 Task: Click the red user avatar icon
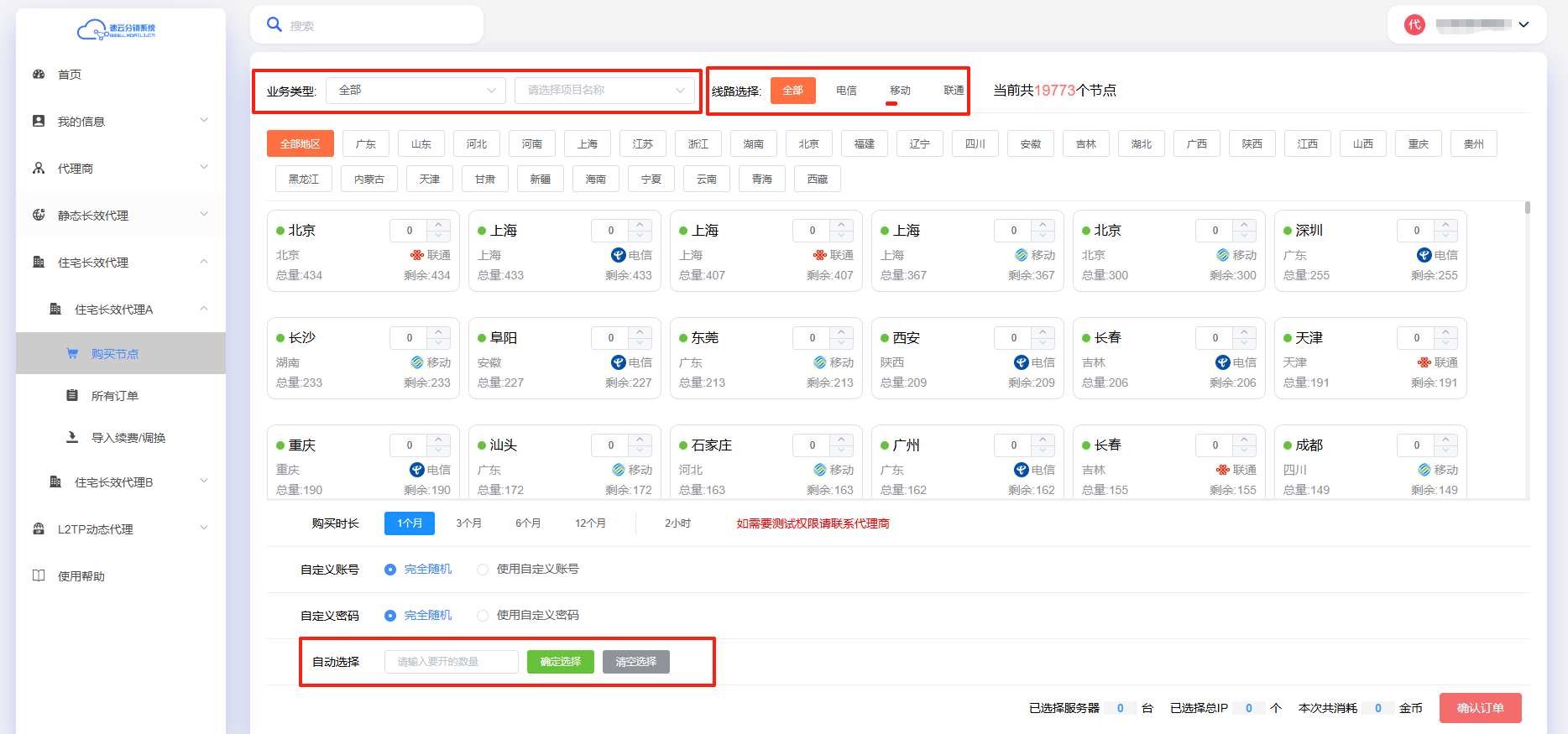[1414, 24]
